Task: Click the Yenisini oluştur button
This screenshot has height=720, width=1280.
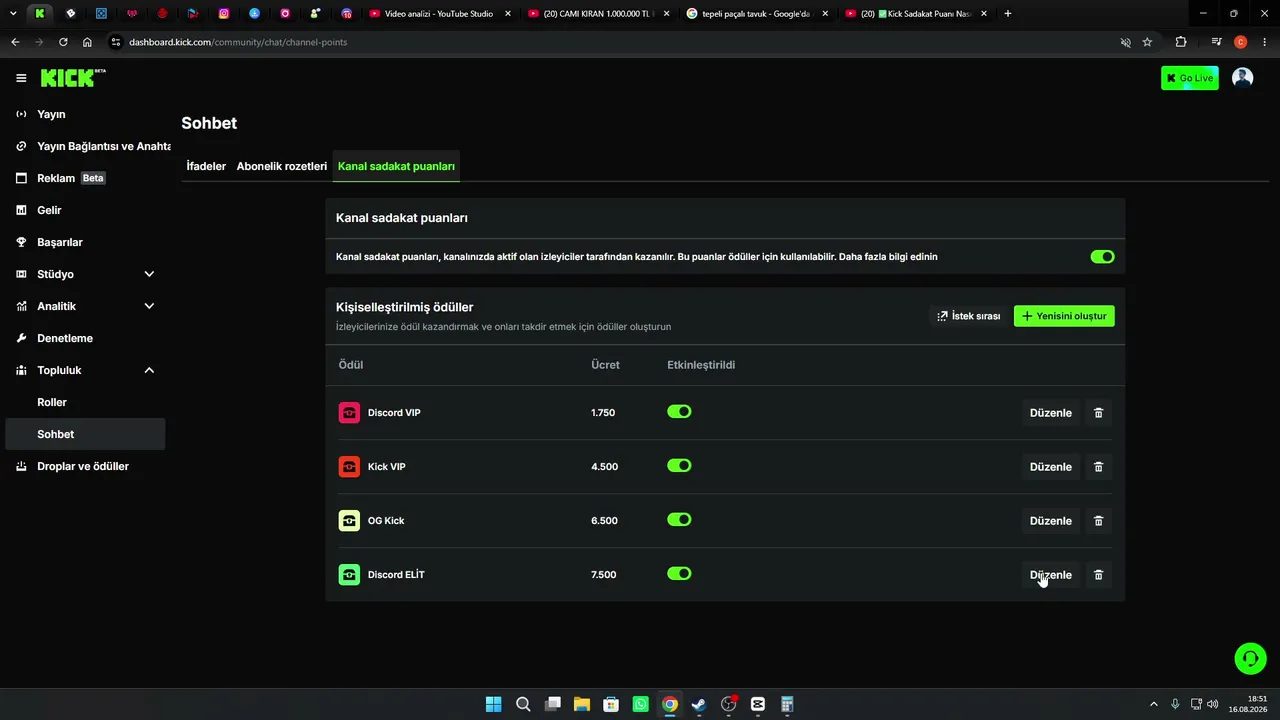Action: (x=1064, y=316)
